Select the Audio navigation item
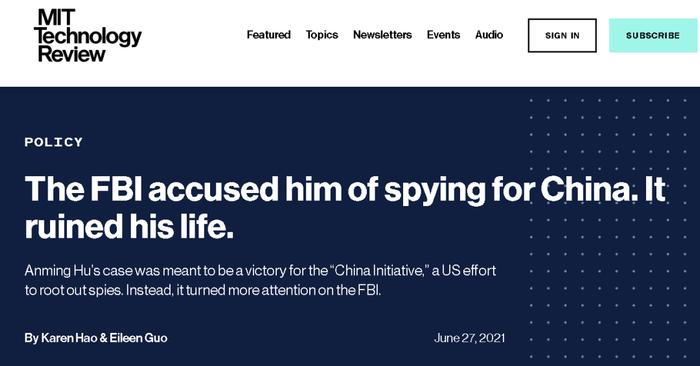 (x=489, y=35)
